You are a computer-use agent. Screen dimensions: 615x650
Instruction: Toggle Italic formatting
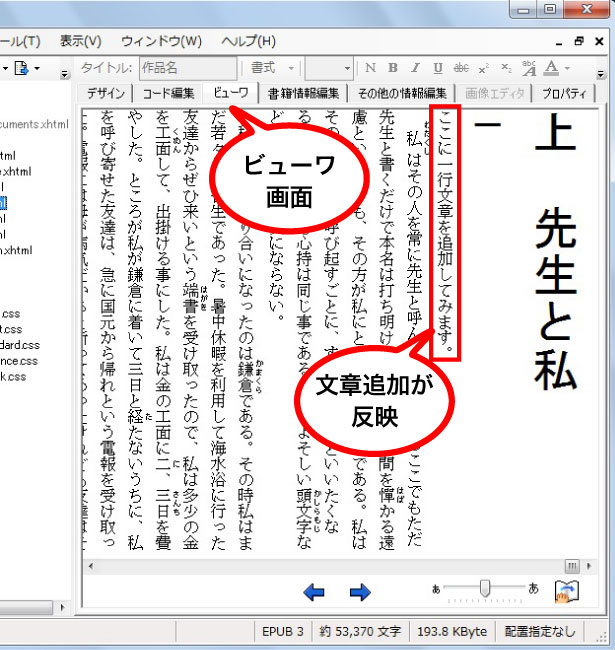tap(415, 68)
